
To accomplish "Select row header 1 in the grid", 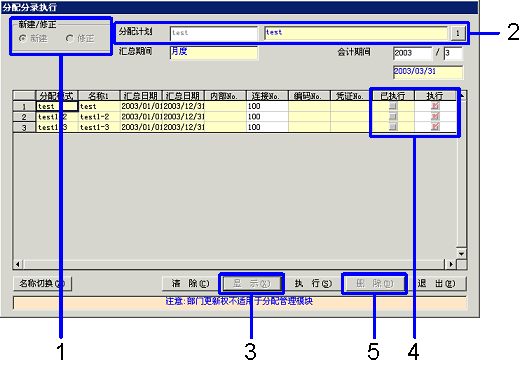I will [x=24, y=106].
